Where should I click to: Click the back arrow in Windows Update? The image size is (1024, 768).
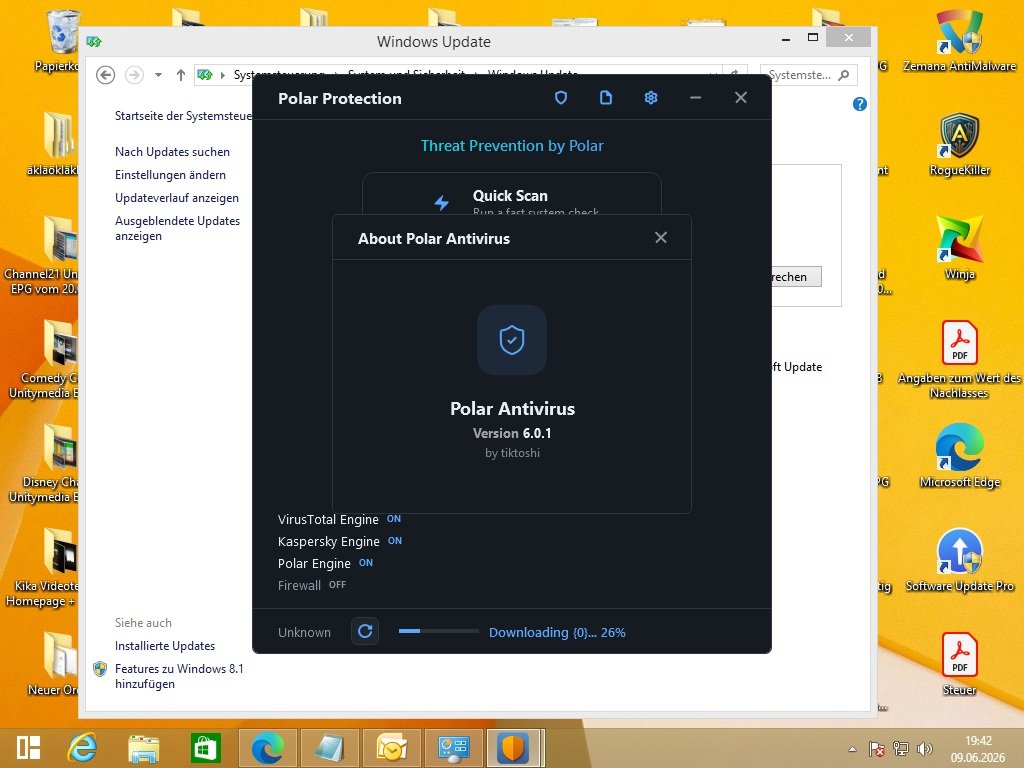105,75
